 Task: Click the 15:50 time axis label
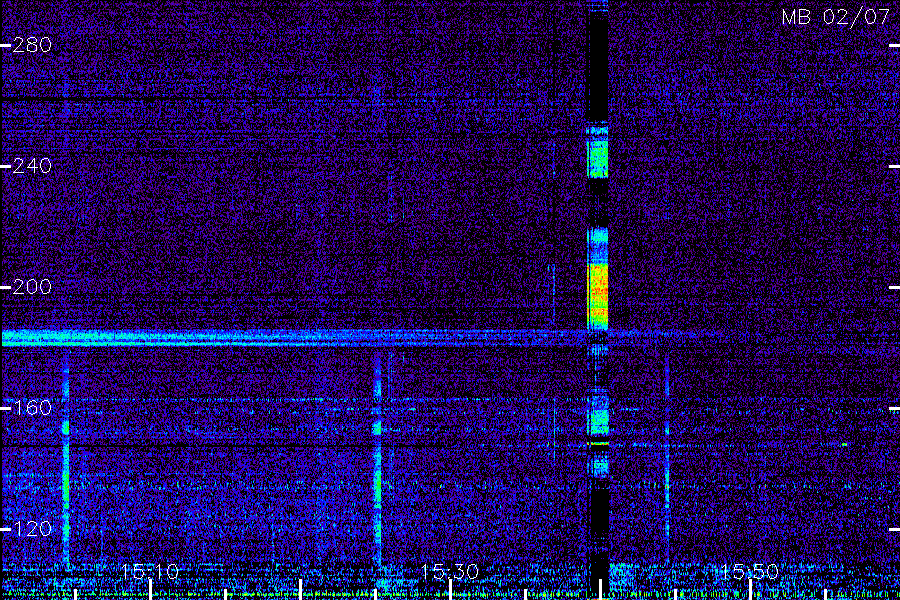coord(750,571)
